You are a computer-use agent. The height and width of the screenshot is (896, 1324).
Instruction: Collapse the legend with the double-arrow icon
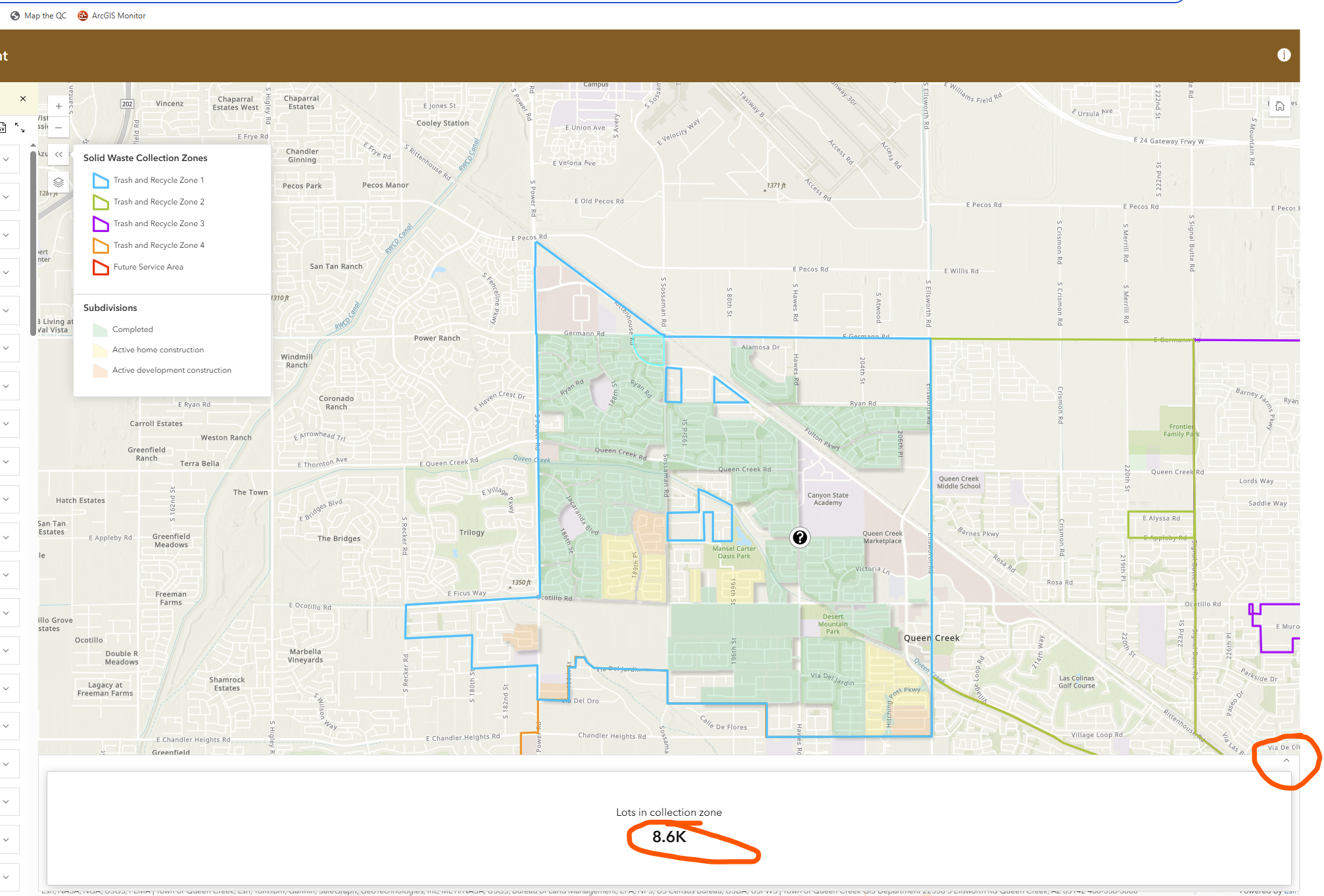tap(59, 154)
